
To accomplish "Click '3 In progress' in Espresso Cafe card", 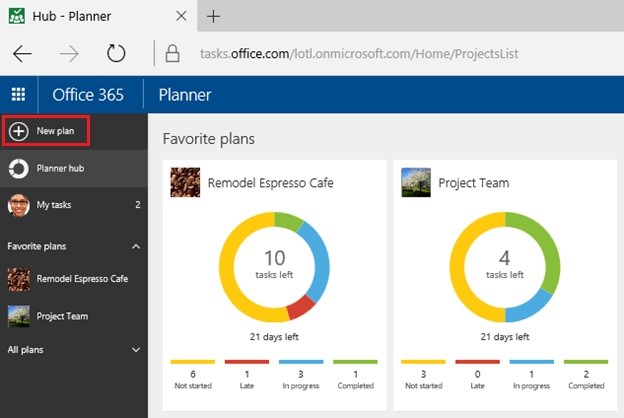I will pyautogui.click(x=301, y=380).
